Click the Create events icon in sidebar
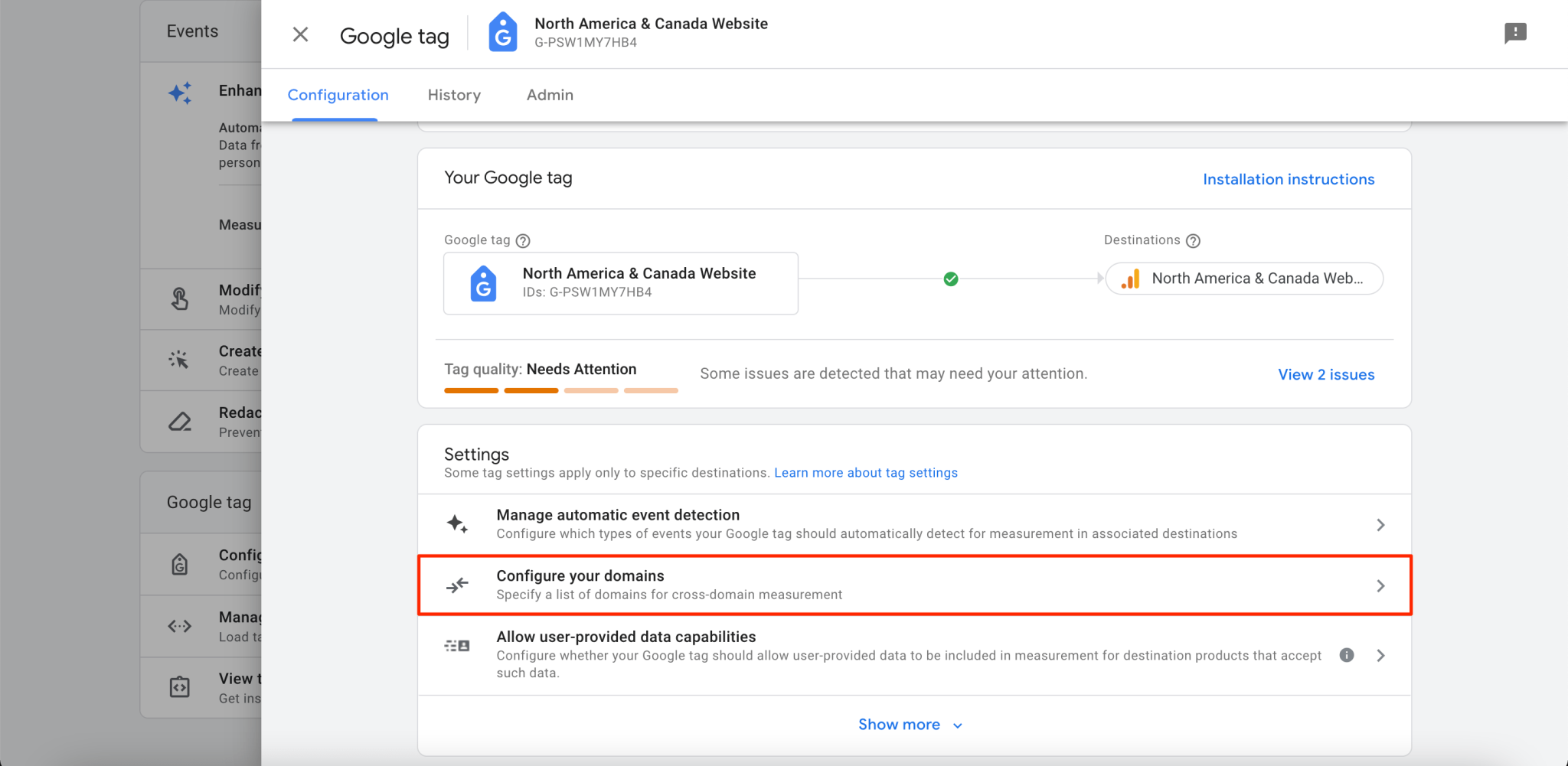The height and width of the screenshot is (766, 1568). (179, 360)
